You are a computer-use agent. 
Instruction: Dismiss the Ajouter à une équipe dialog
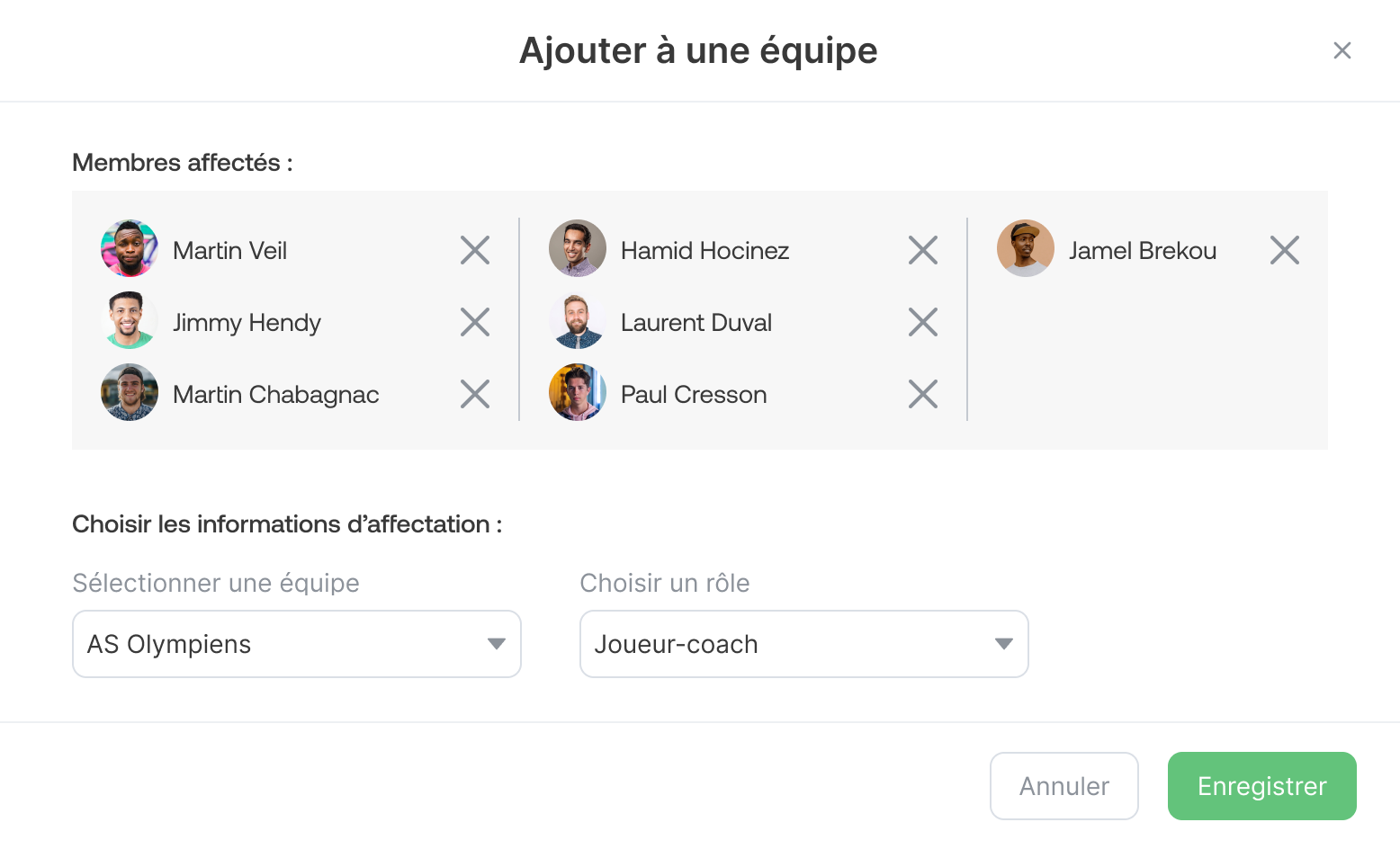click(x=1342, y=50)
